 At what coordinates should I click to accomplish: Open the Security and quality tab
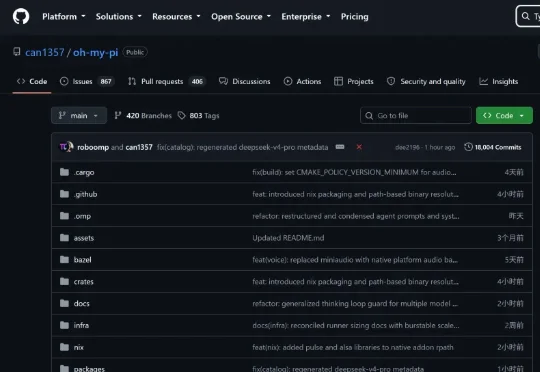(x=426, y=81)
